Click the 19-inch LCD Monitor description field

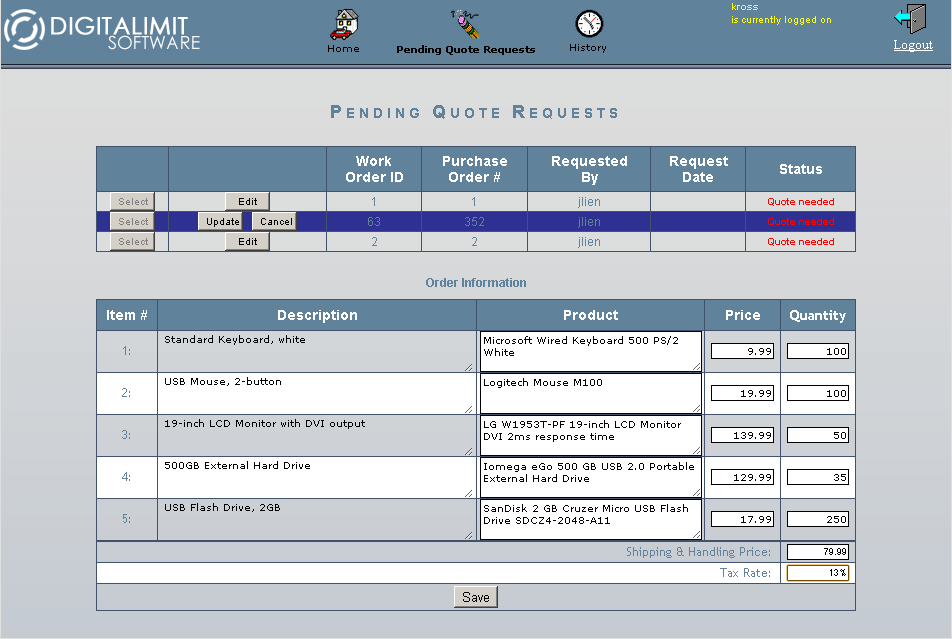316,436
